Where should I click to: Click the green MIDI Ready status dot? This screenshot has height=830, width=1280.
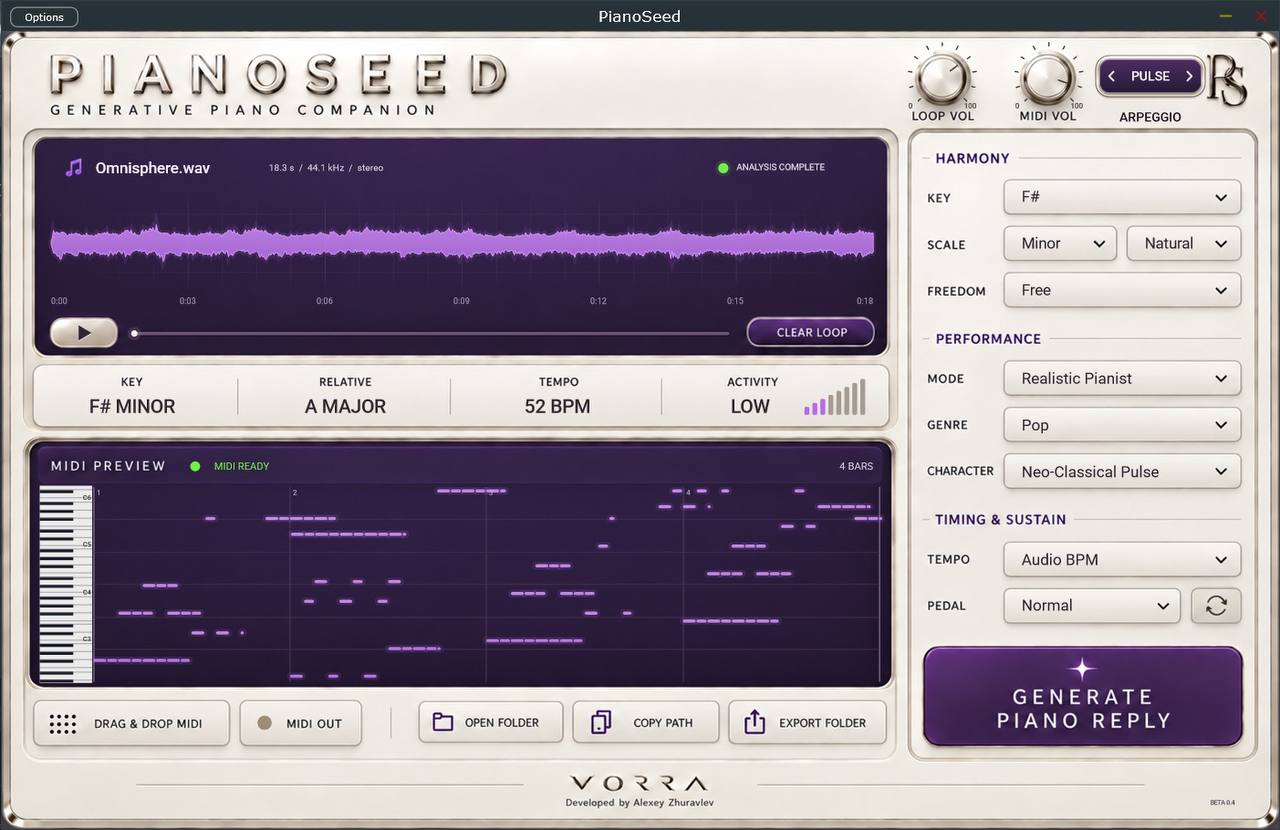[195, 466]
